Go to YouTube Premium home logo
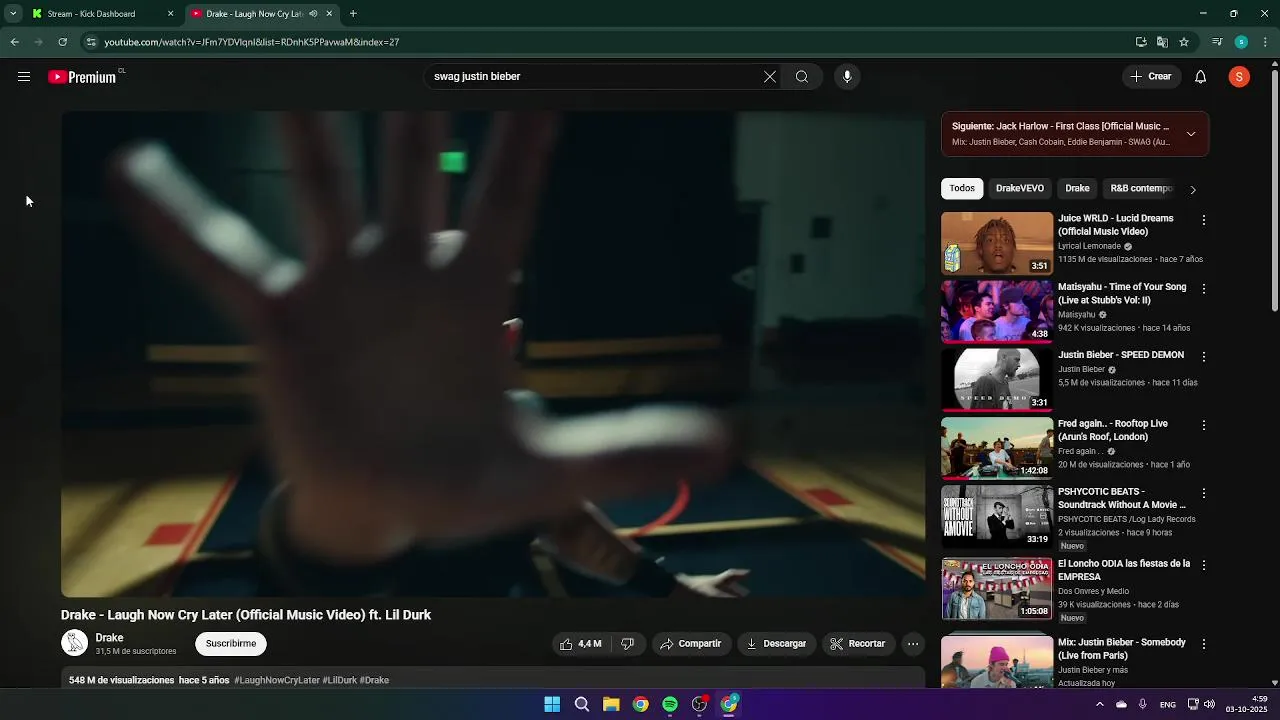This screenshot has width=1280, height=720. pyautogui.click(x=84, y=77)
